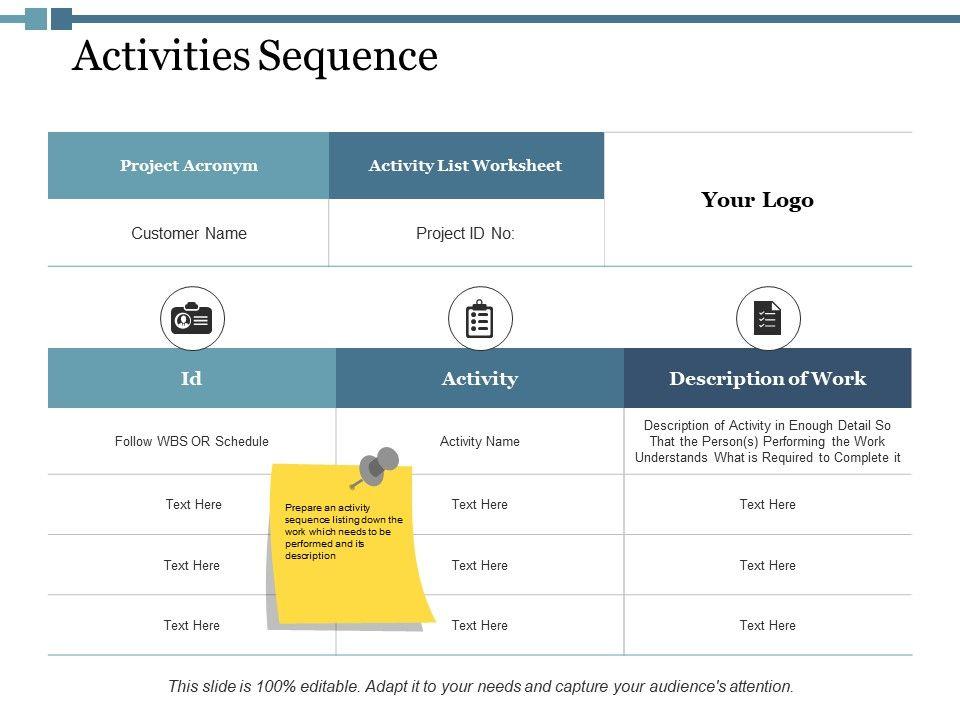
Task: Select the "Customer Name" cell
Action: click(189, 234)
